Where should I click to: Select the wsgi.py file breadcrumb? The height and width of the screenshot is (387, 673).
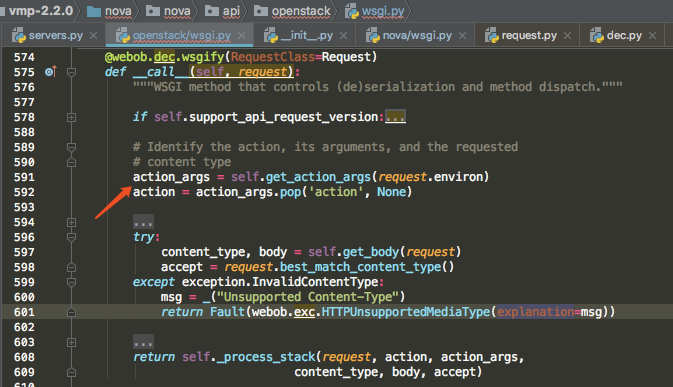(x=375, y=11)
